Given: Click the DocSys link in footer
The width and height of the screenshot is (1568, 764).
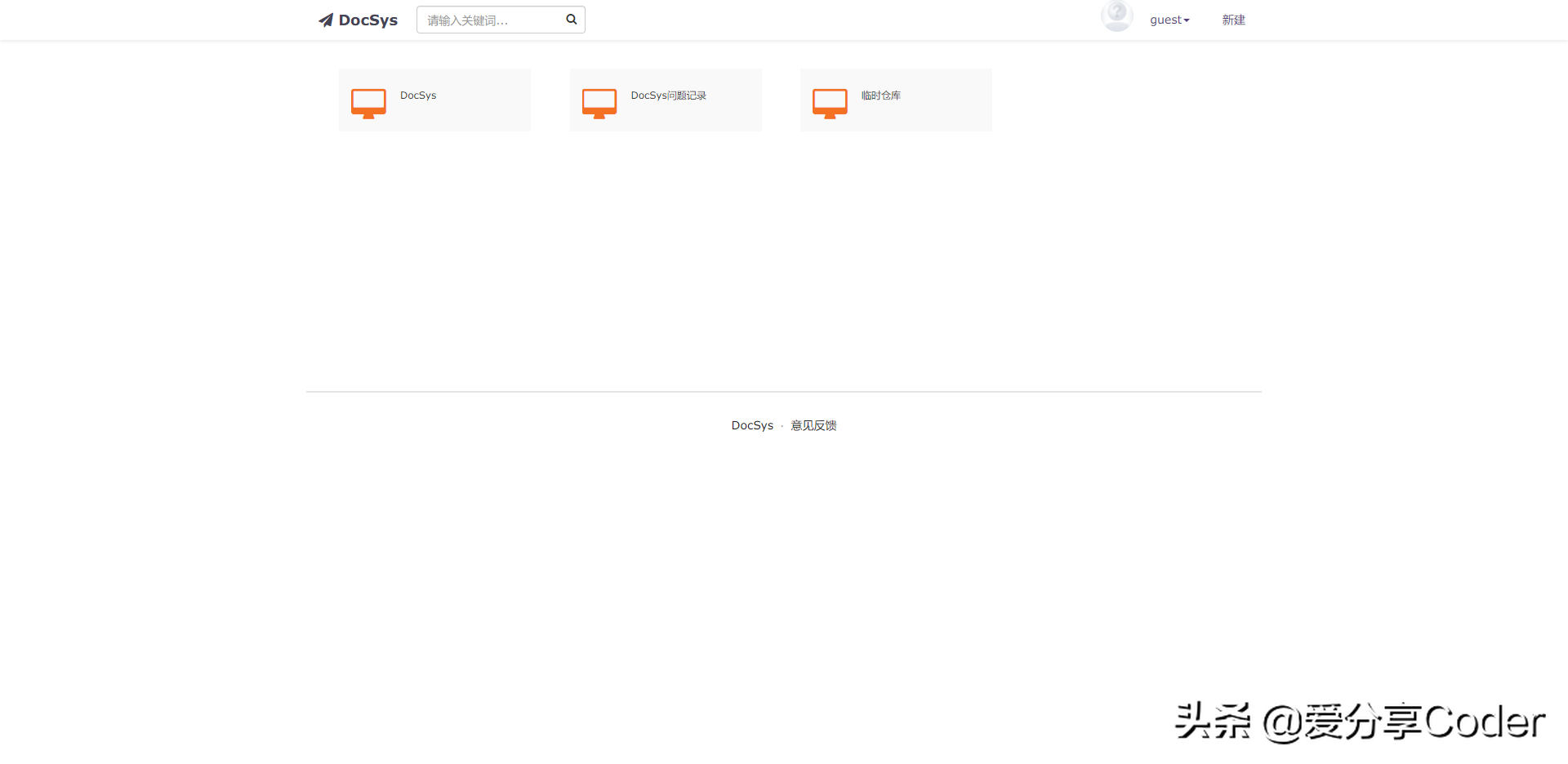Looking at the screenshot, I should click(x=752, y=425).
